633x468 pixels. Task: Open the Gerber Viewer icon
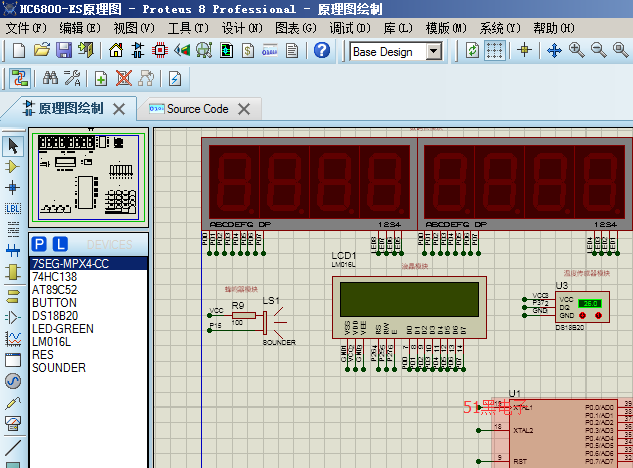tap(204, 50)
